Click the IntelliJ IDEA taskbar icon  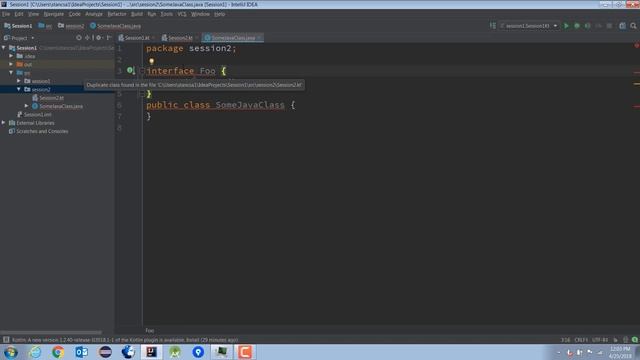151,352
